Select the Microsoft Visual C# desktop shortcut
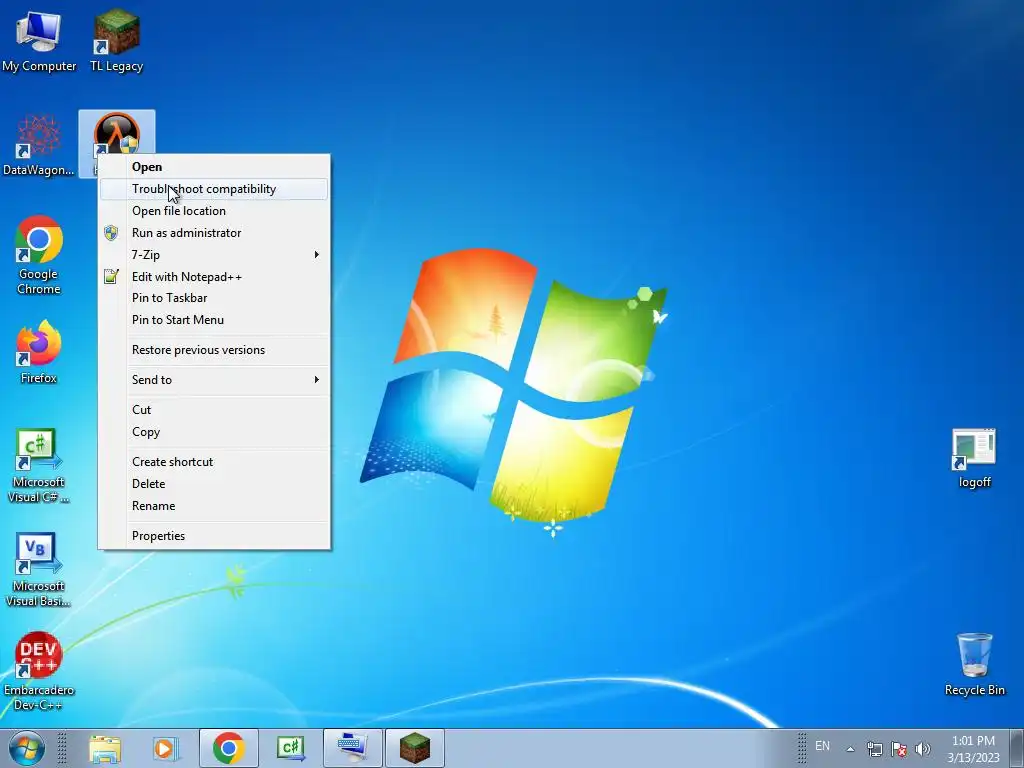 pos(39,466)
